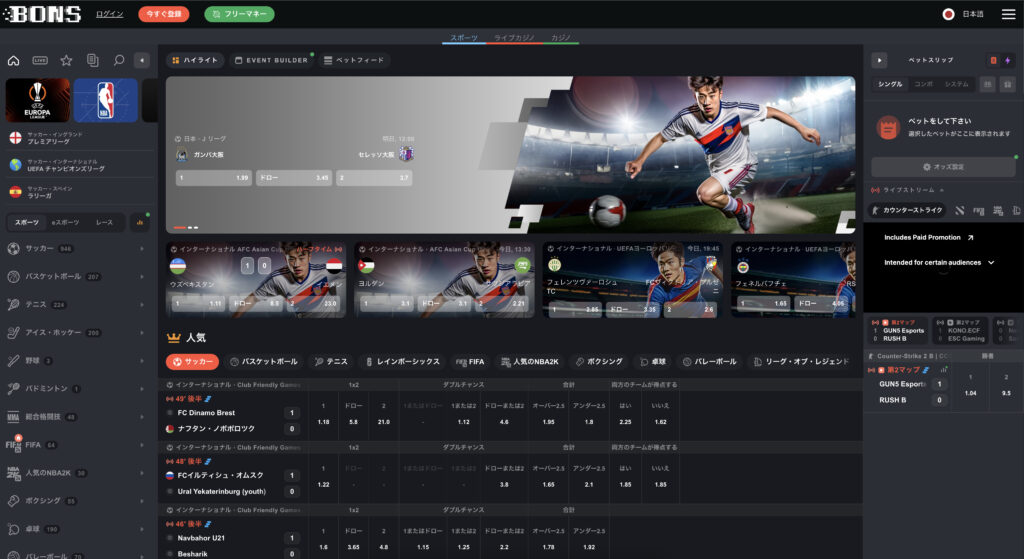Screen dimensions: 1024x559
Task: Switch to the ライブカジノ top tab
Action: click(x=514, y=37)
